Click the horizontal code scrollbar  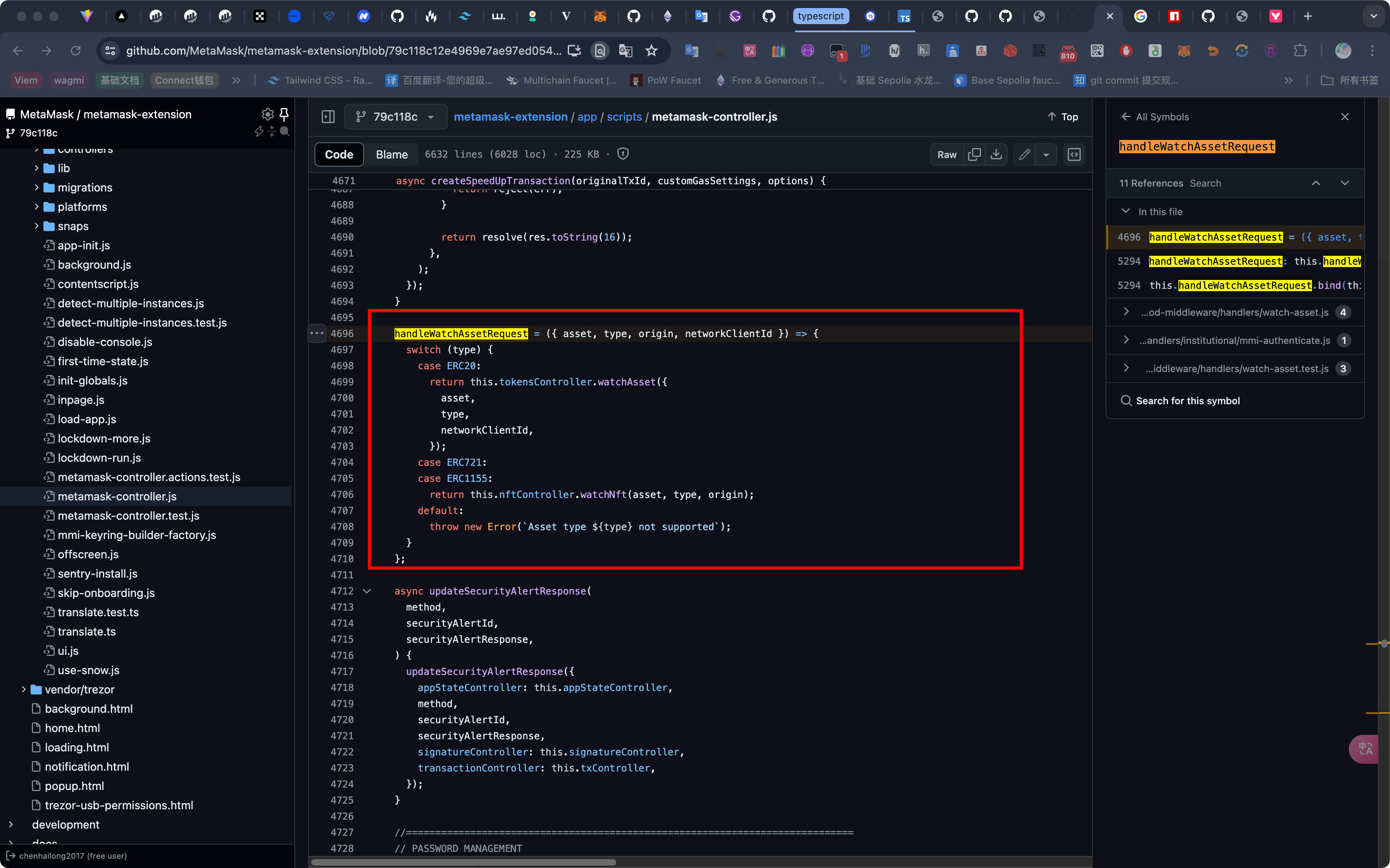point(464,862)
